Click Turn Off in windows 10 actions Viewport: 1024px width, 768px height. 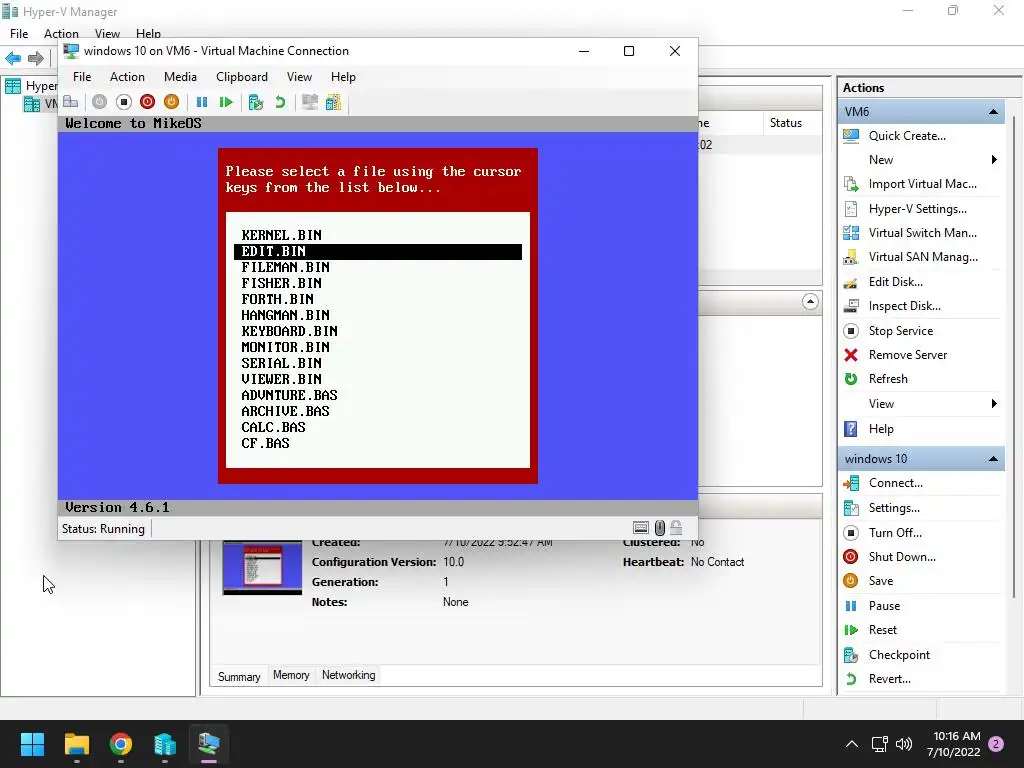point(895,533)
